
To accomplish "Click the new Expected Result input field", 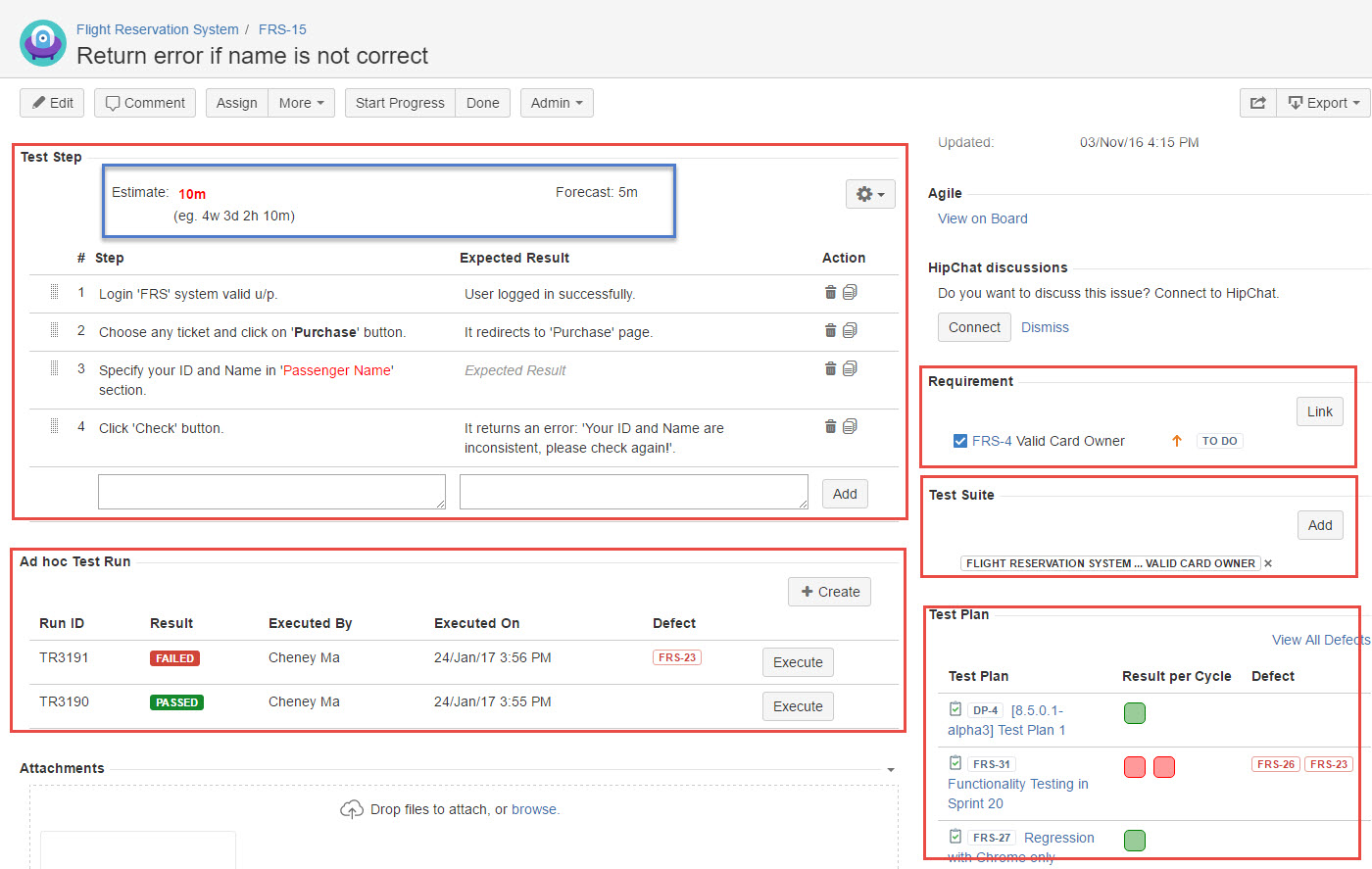I will coord(634,492).
